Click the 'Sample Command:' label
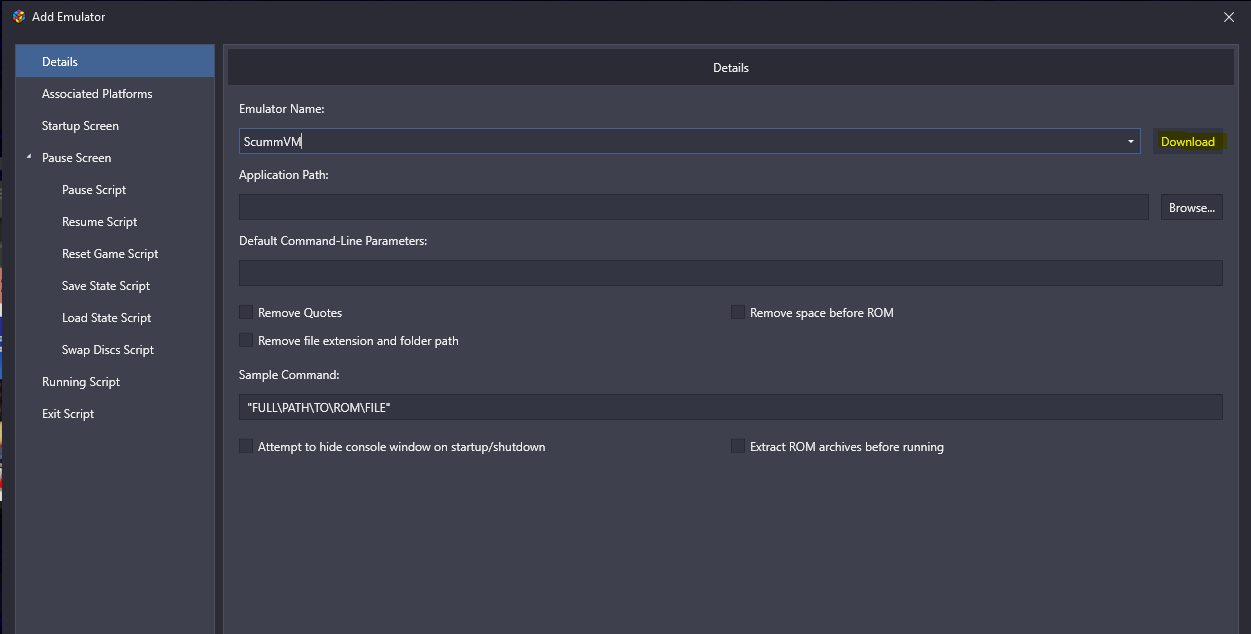1251x634 pixels. click(x=289, y=375)
